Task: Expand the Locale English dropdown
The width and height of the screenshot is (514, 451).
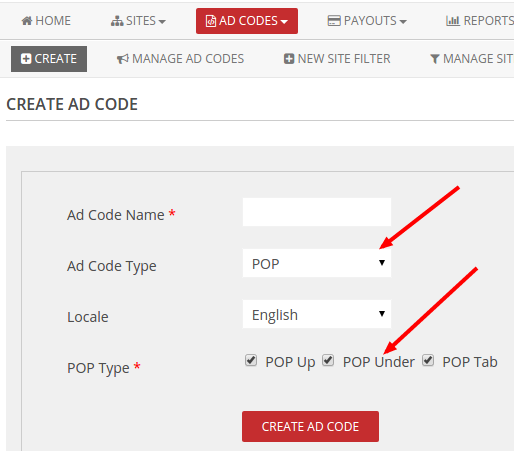Action: pos(317,314)
